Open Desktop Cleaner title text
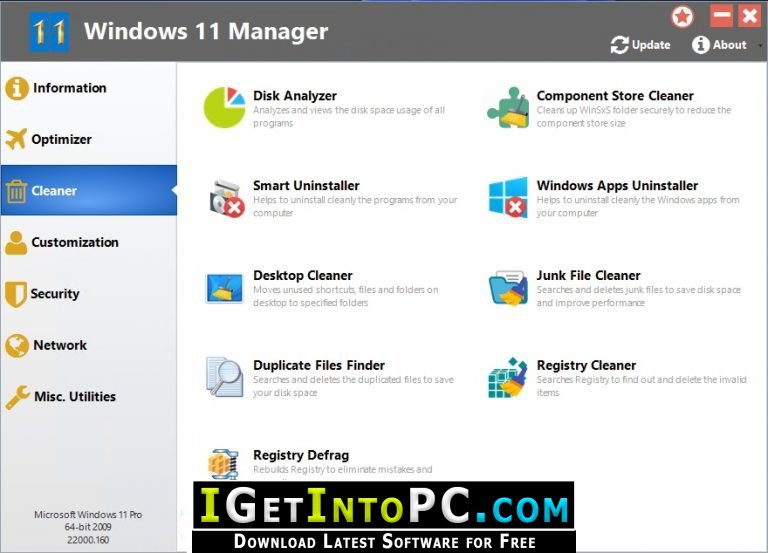Image resolution: width=768 pixels, height=553 pixels. click(303, 275)
